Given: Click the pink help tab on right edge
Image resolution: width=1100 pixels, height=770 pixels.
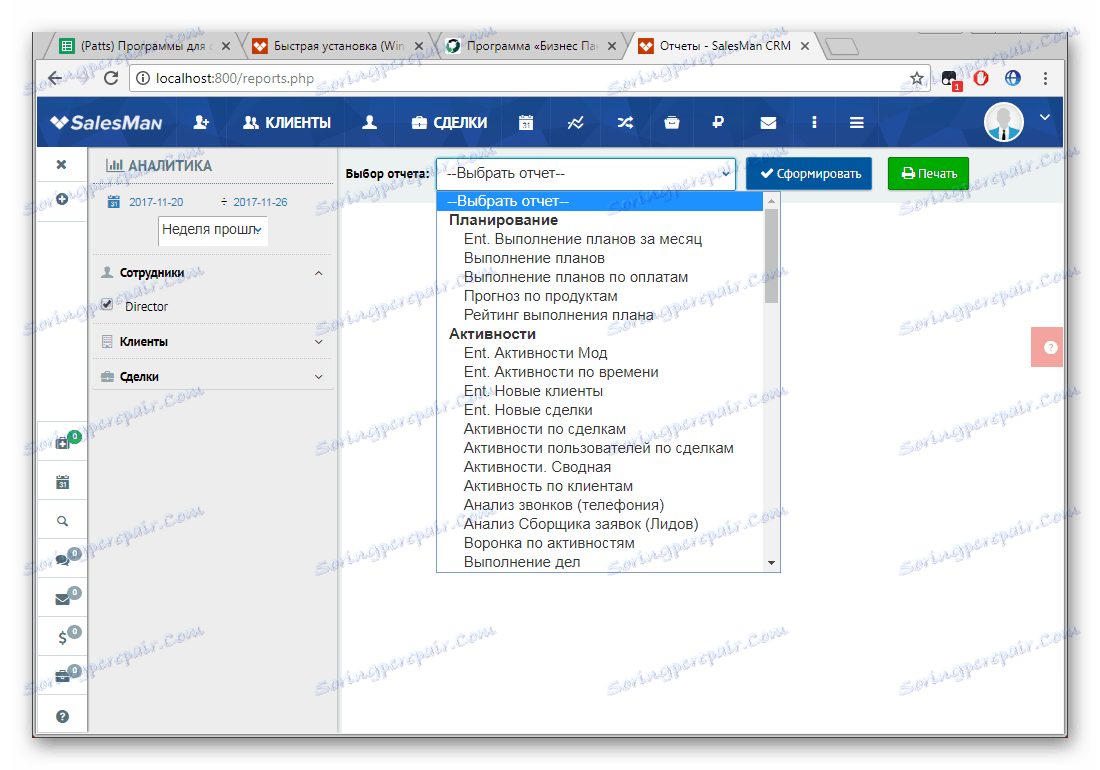Looking at the screenshot, I should (x=1047, y=347).
